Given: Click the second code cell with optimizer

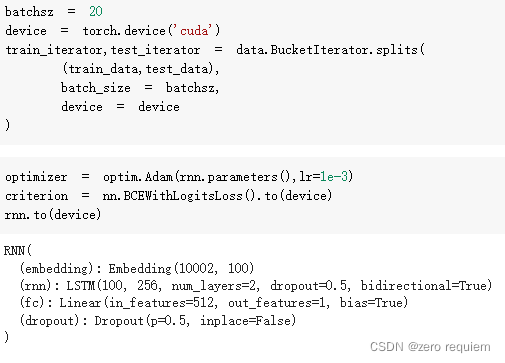Looking at the screenshot, I should [x=252, y=195].
